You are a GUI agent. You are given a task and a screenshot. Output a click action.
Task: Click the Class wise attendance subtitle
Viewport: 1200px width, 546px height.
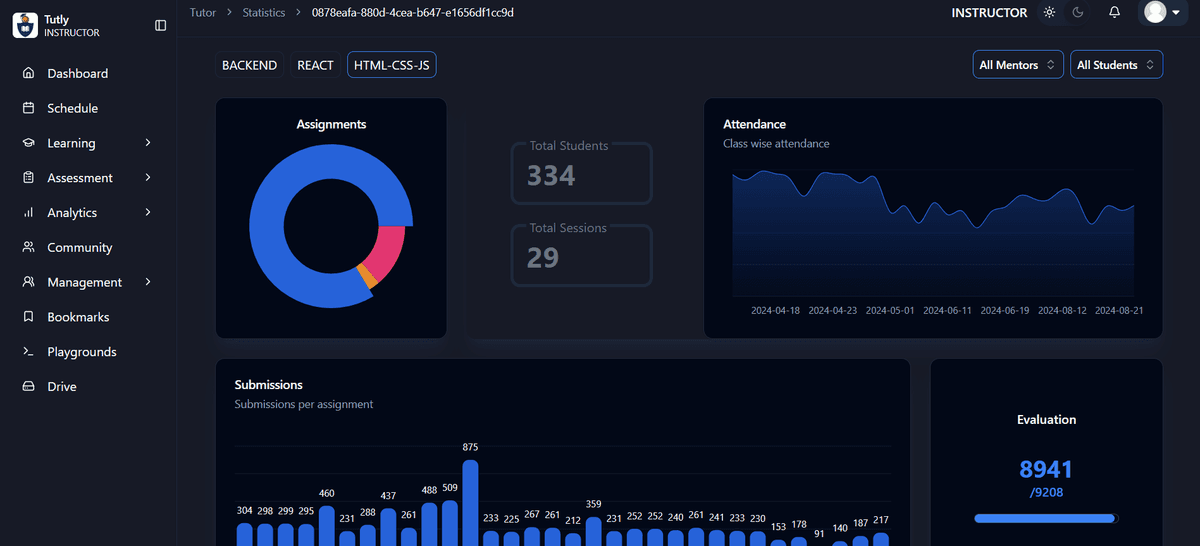point(776,143)
